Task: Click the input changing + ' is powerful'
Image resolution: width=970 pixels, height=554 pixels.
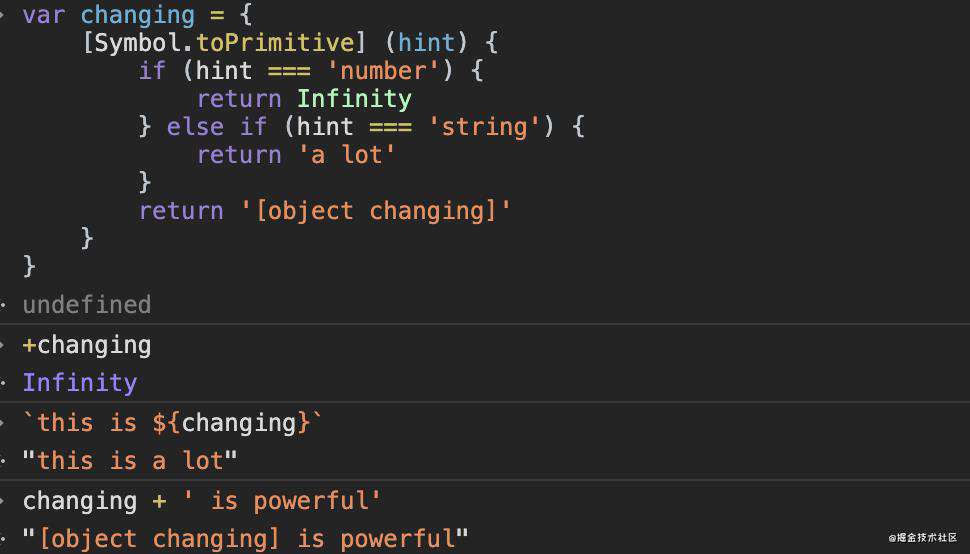Action: (202, 501)
